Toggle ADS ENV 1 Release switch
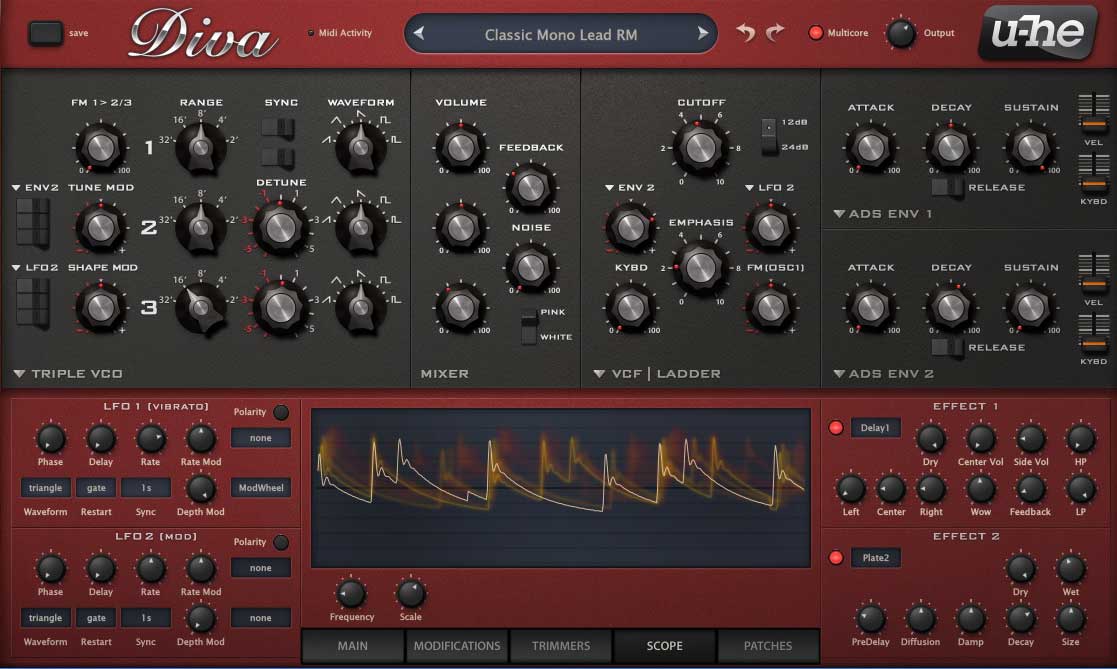 [x=947, y=187]
